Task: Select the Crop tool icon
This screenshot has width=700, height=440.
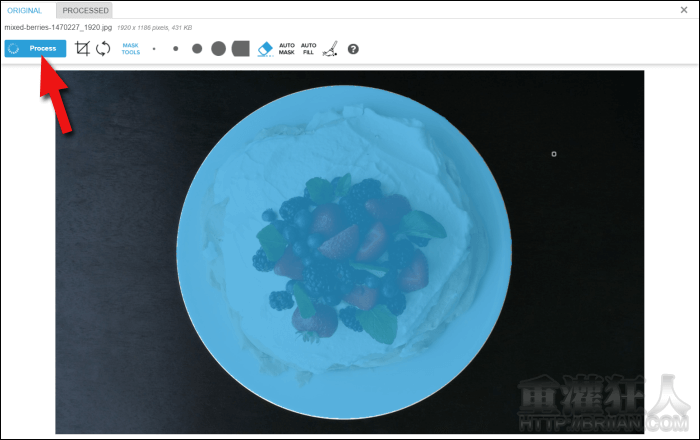Action: [x=83, y=48]
